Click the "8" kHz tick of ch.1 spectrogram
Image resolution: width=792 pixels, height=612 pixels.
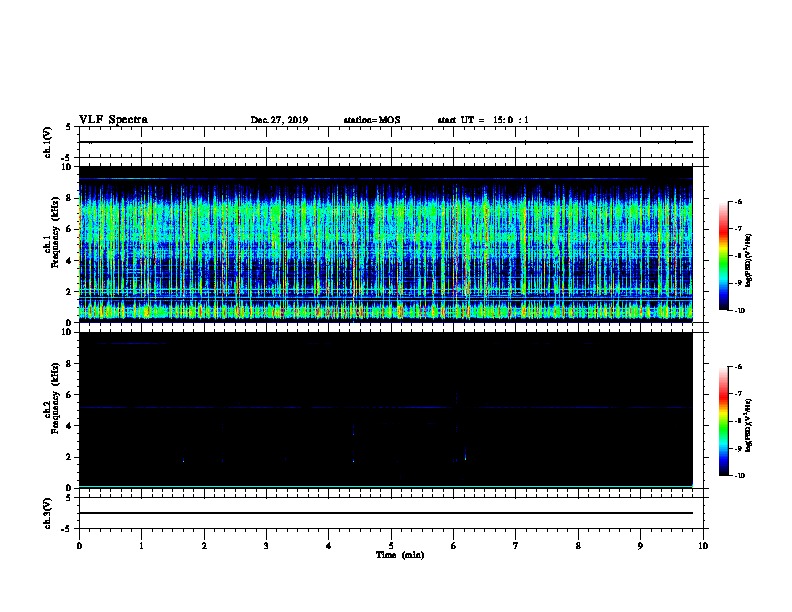click(x=70, y=198)
